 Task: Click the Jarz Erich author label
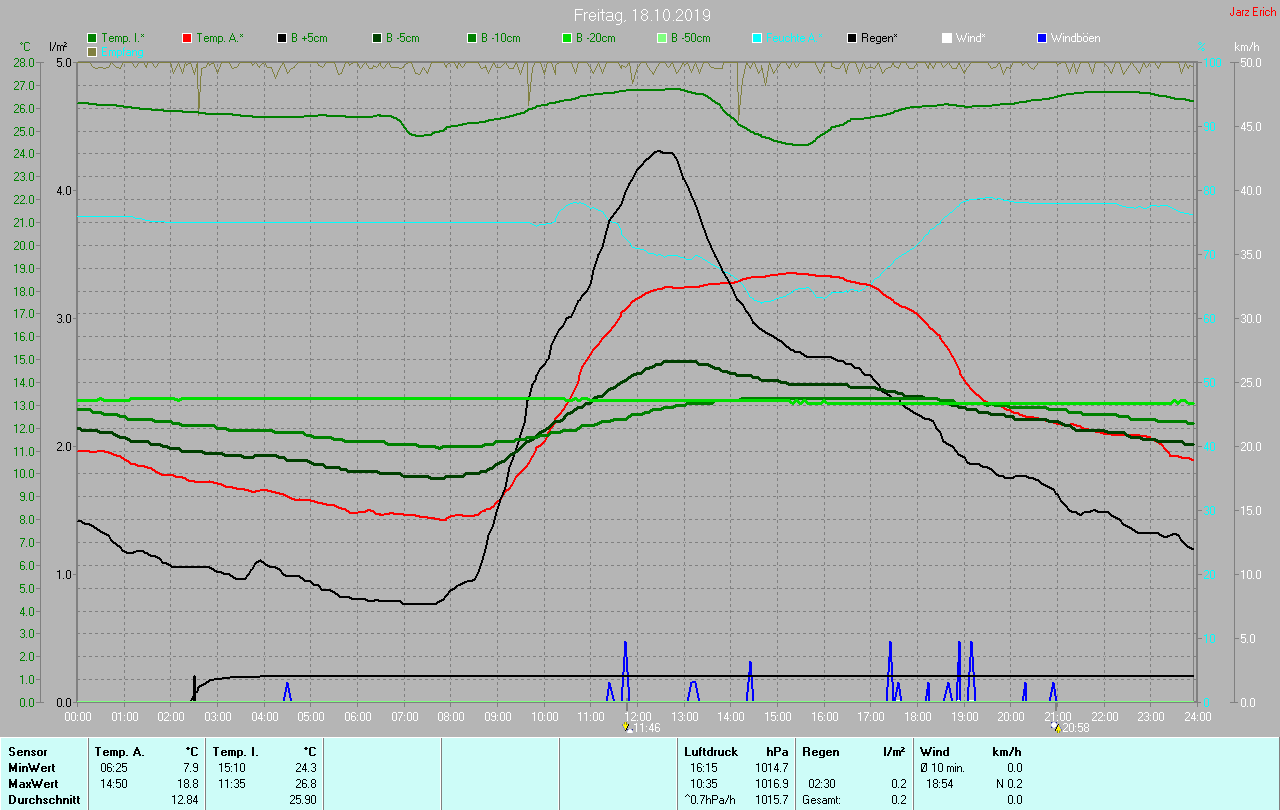(1252, 12)
